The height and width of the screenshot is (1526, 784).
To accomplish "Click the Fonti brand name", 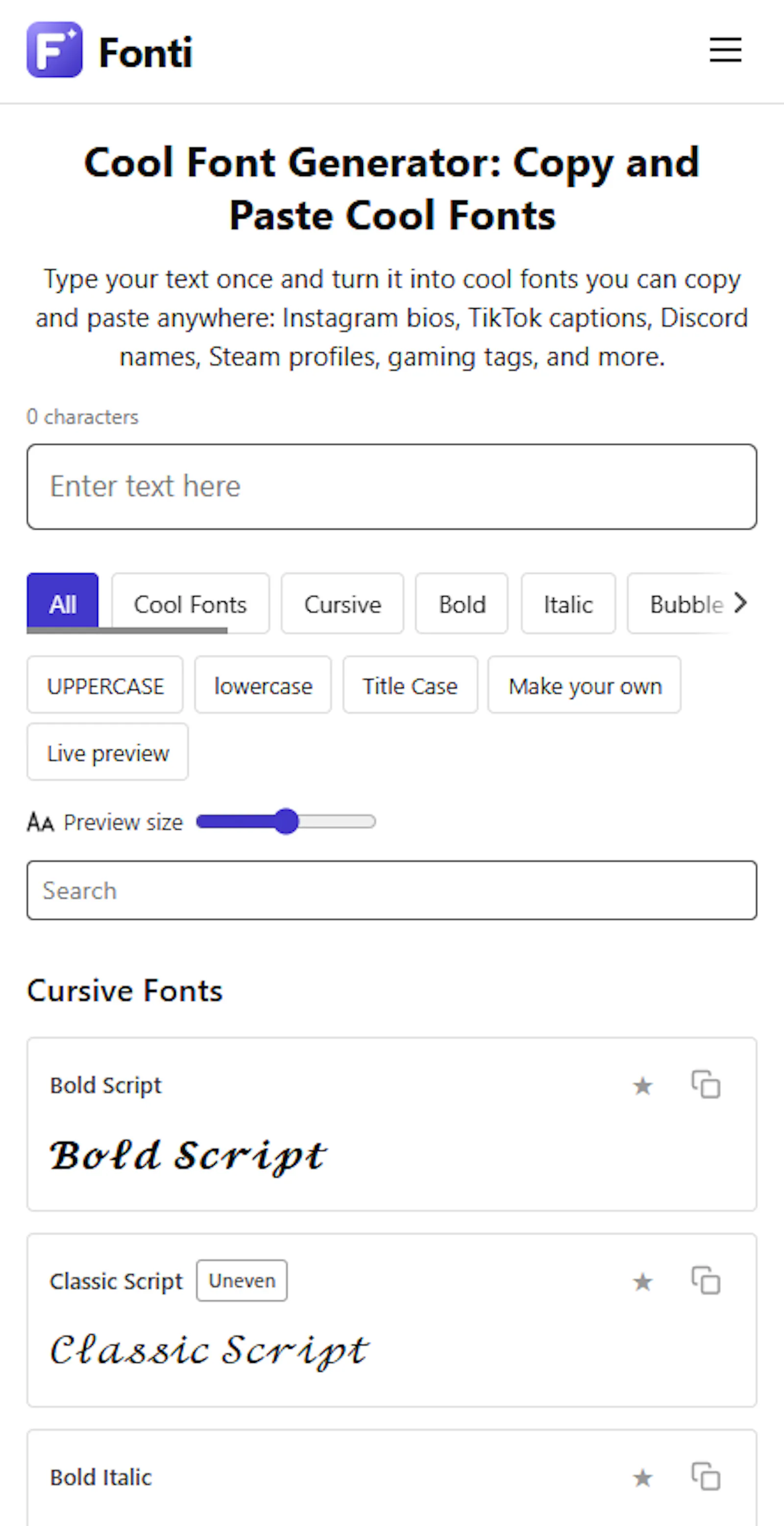I will [146, 53].
